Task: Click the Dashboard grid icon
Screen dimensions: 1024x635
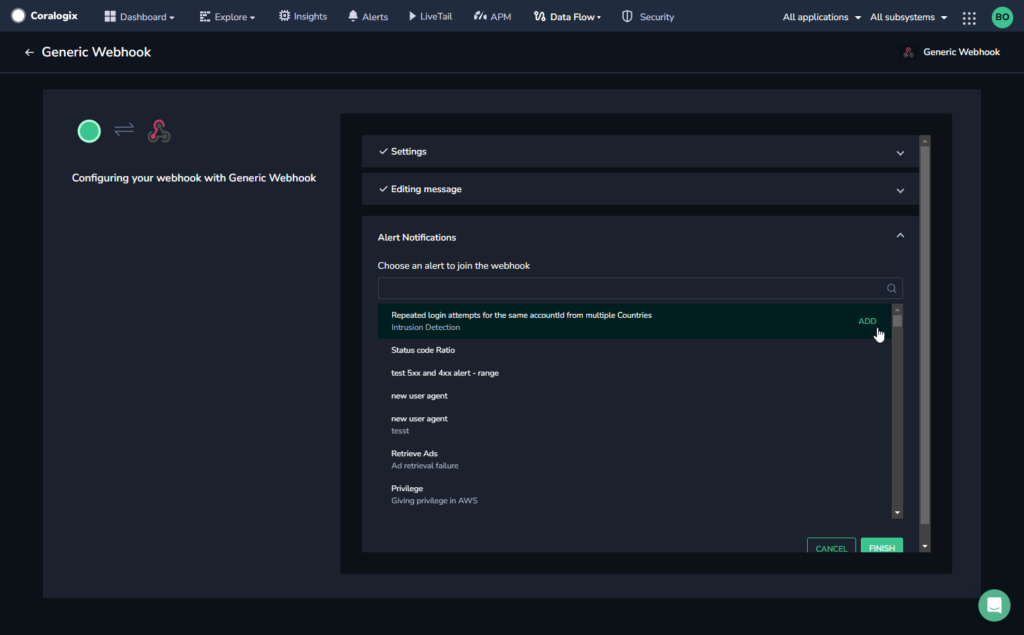Action: tap(110, 16)
